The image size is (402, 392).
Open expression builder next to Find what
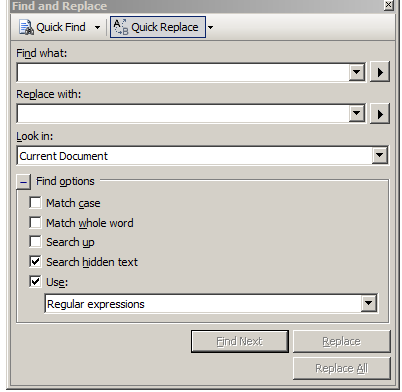point(380,72)
